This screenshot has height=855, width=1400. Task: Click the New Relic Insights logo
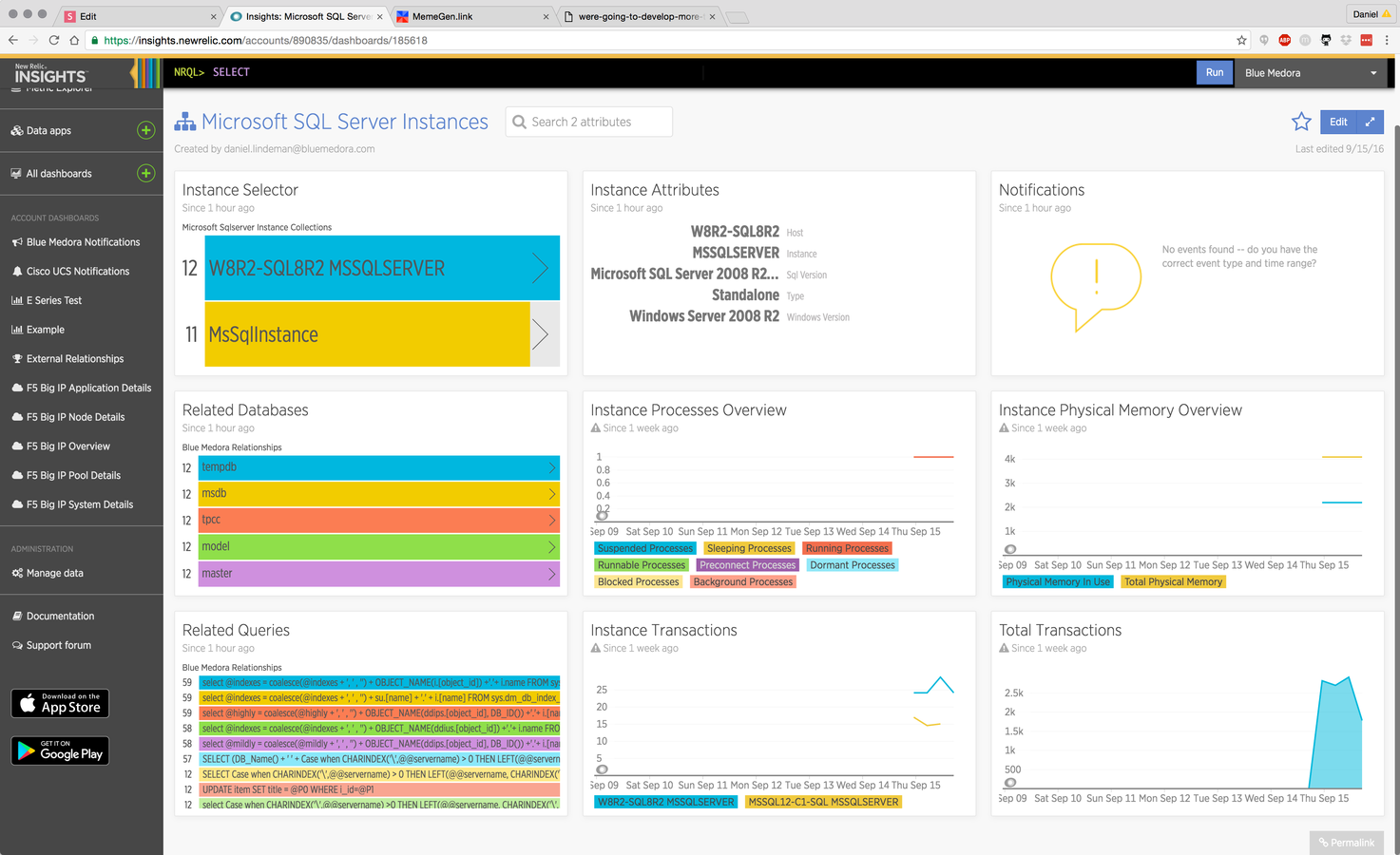[50, 73]
